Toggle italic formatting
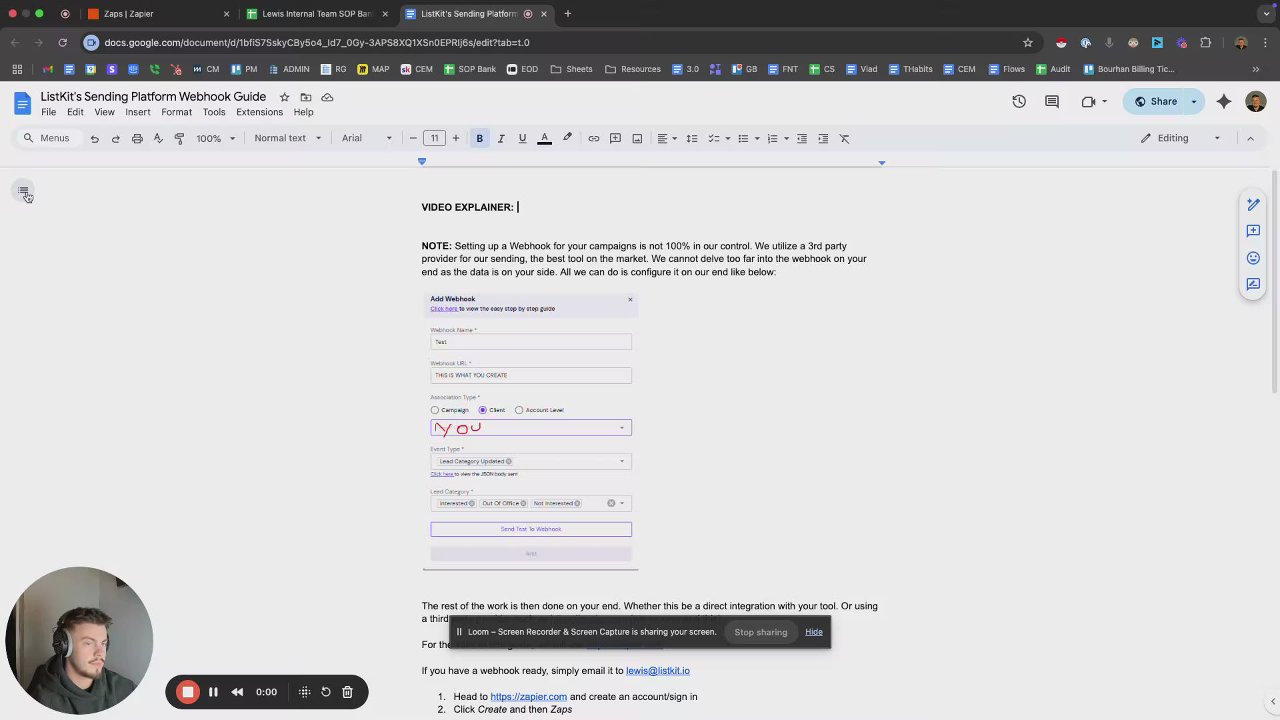Image resolution: width=1280 pixels, height=720 pixels. click(501, 138)
